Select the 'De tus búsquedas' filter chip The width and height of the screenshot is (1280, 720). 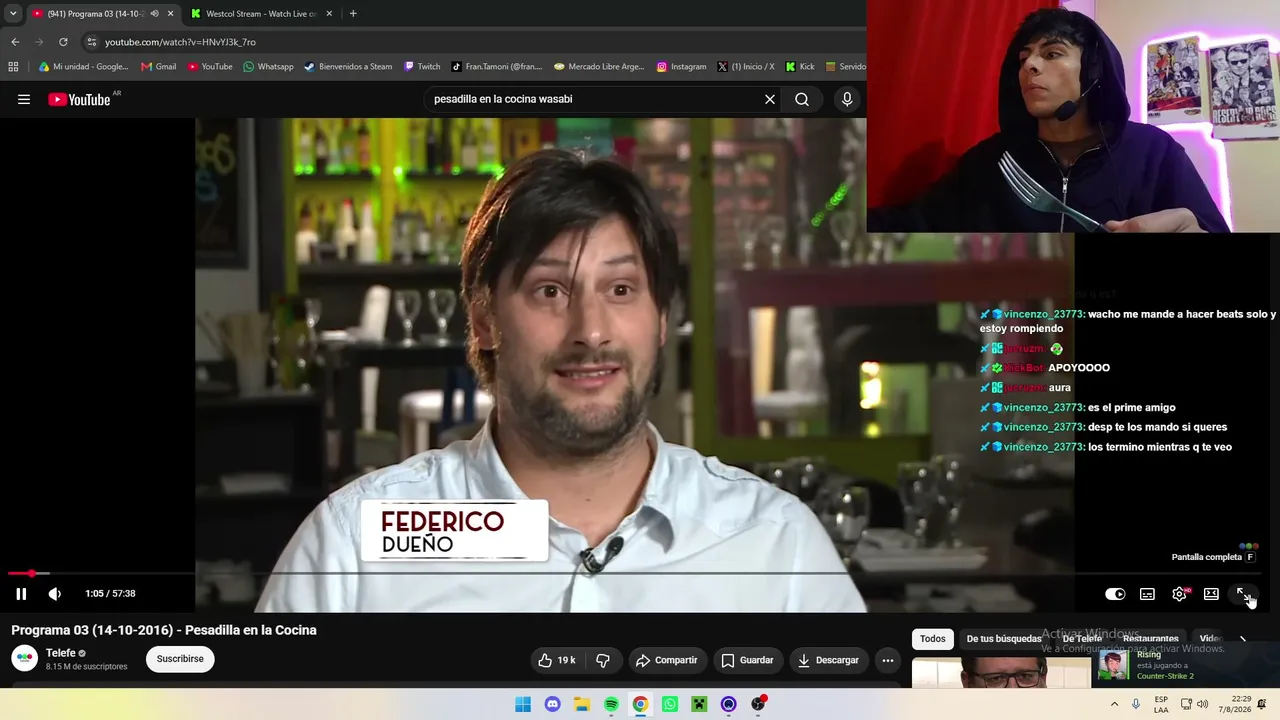click(x=1004, y=639)
